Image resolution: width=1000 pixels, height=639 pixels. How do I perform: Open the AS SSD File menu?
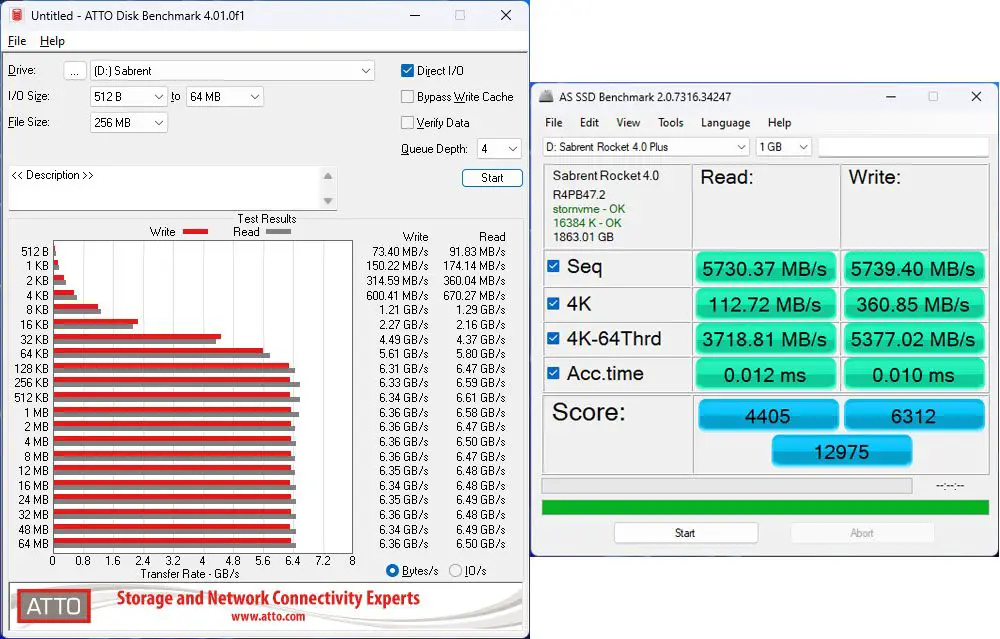[x=554, y=122]
